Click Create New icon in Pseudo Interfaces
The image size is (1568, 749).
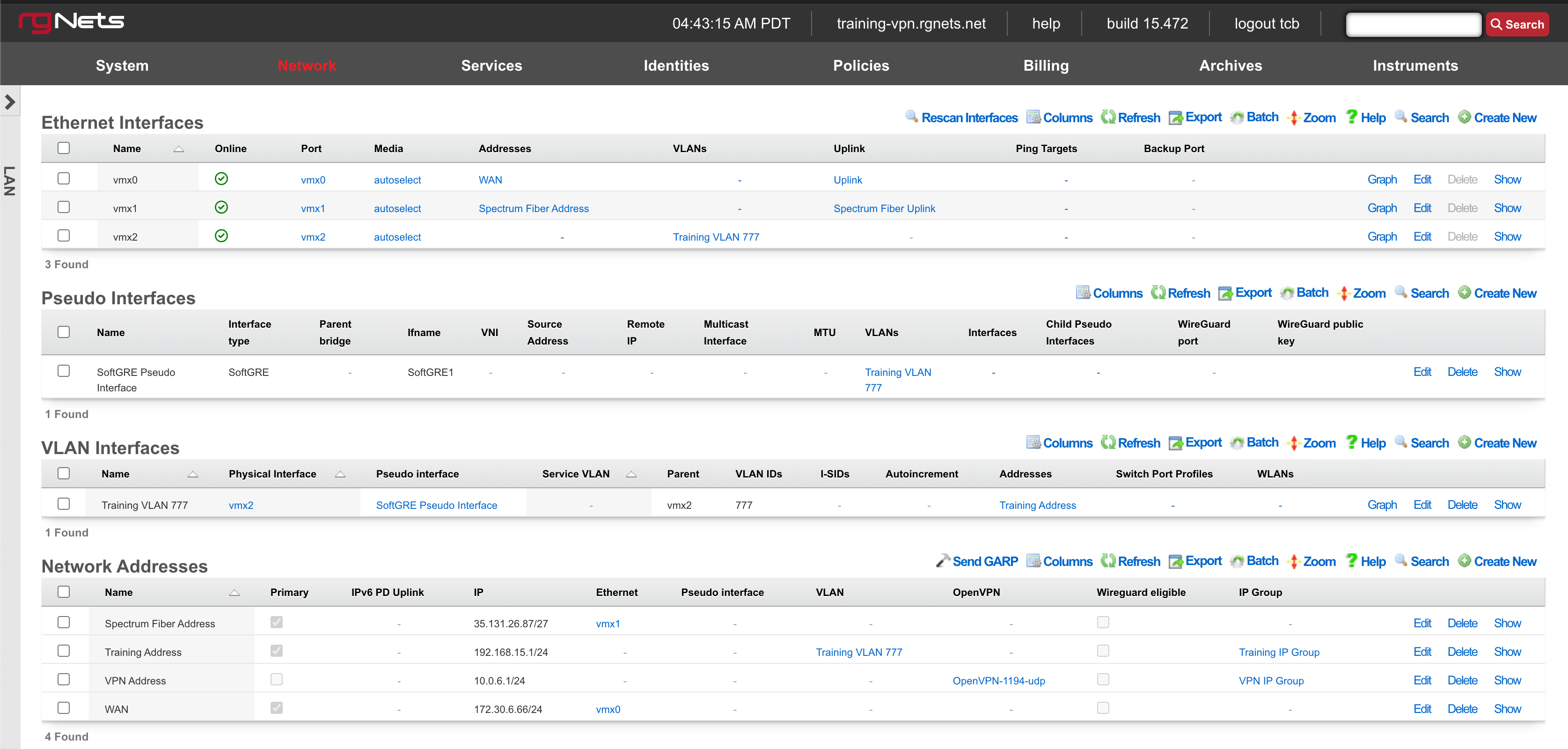click(1465, 292)
